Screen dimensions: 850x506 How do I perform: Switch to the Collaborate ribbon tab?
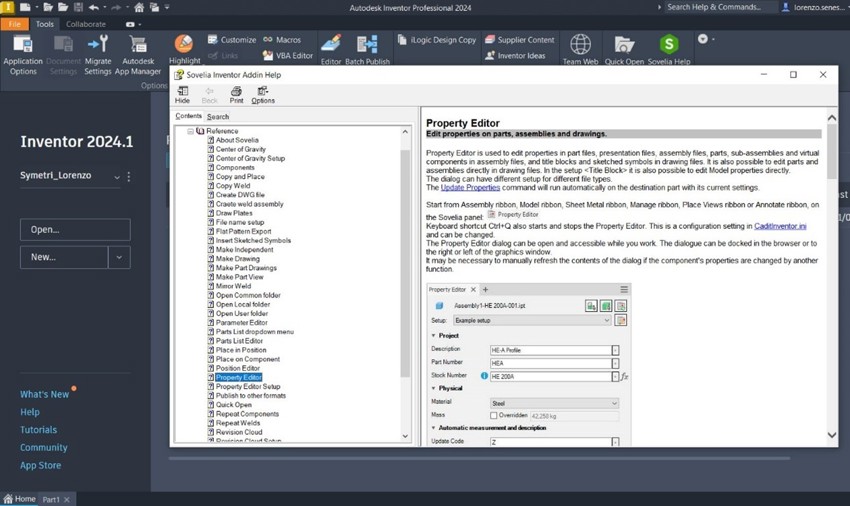coord(86,24)
